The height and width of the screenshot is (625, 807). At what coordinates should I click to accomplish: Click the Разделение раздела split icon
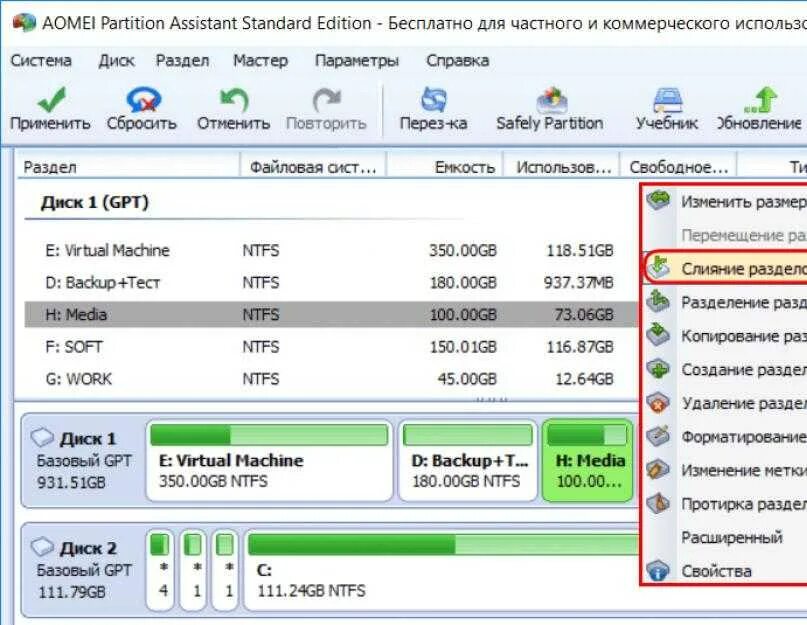(658, 301)
